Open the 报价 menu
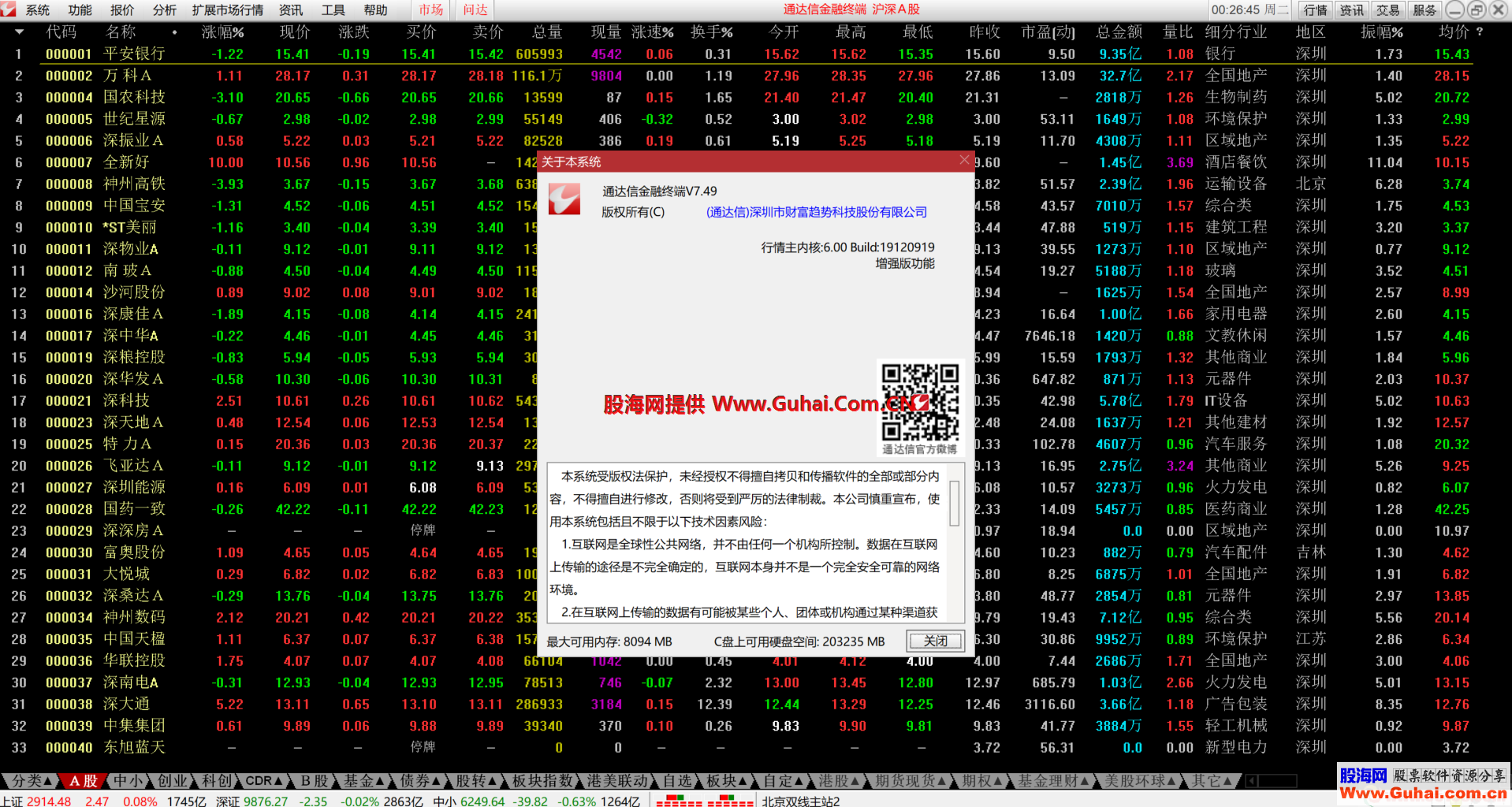1512x807 pixels. click(x=122, y=10)
